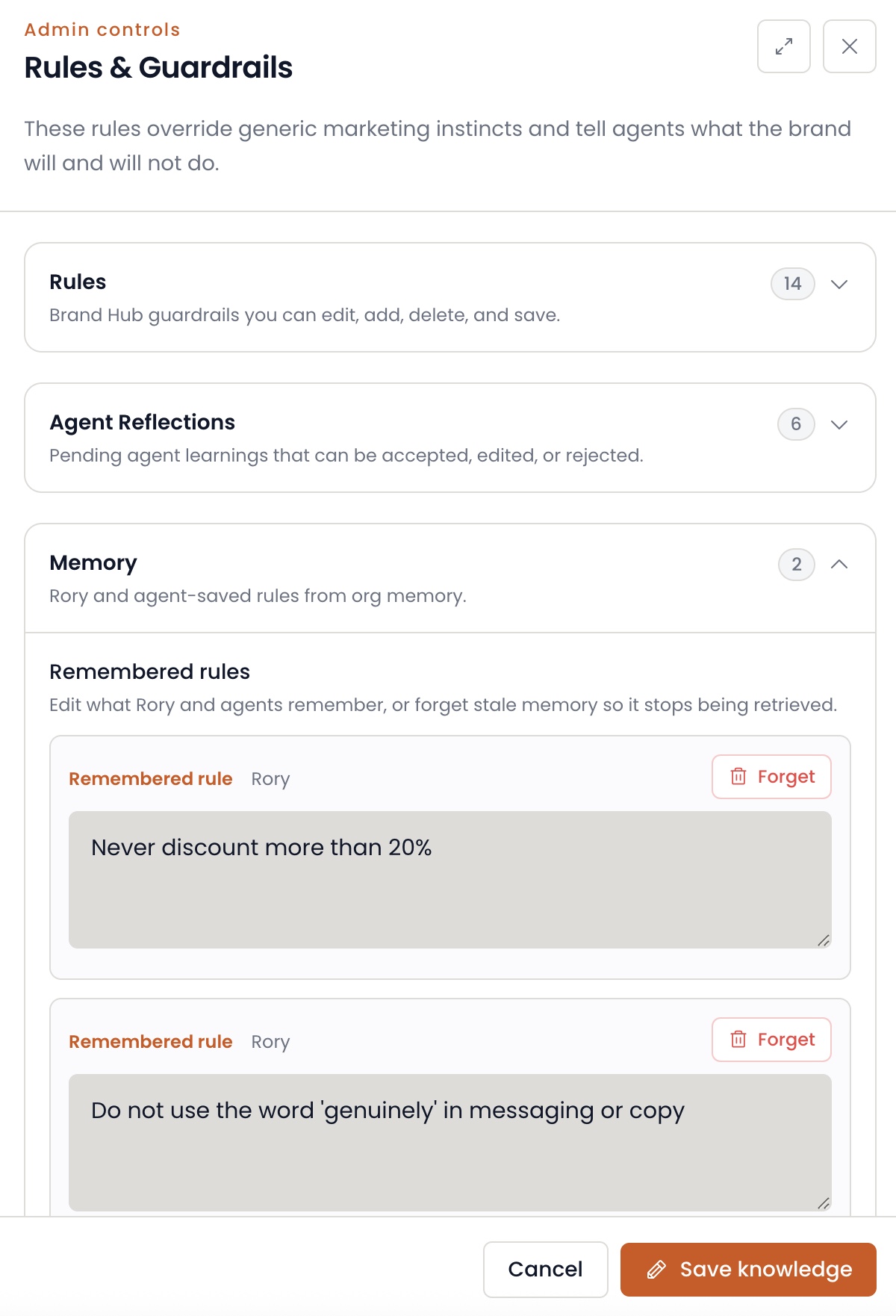Click pencil icon in Save knowledge button

[x=656, y=1270]
